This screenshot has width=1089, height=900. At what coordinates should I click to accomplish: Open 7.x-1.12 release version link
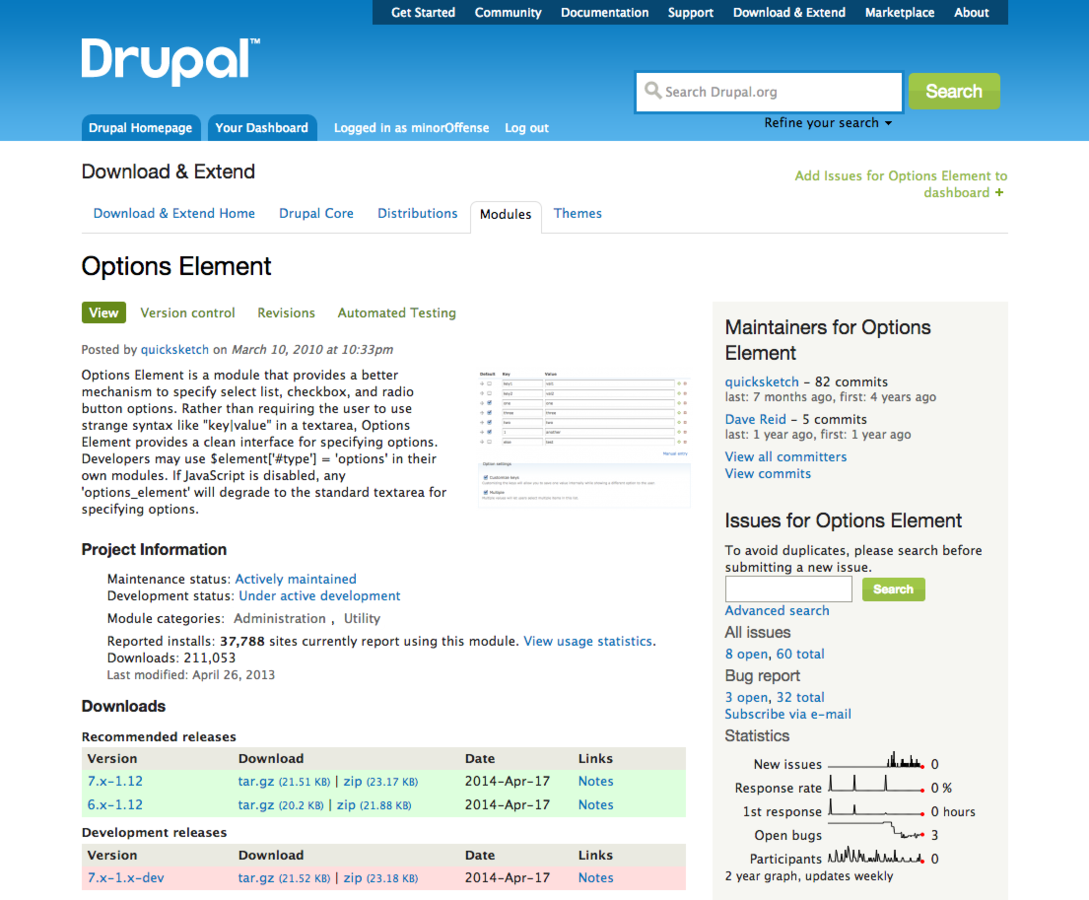tap(115, 781)
